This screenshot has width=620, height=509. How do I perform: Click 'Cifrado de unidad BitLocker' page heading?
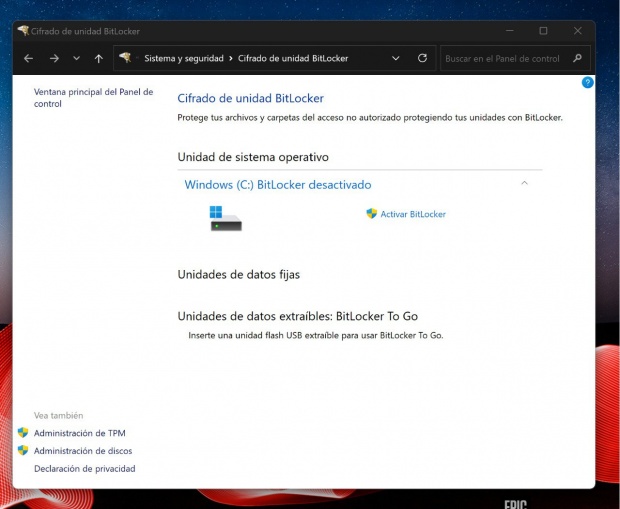coord(250,98)
